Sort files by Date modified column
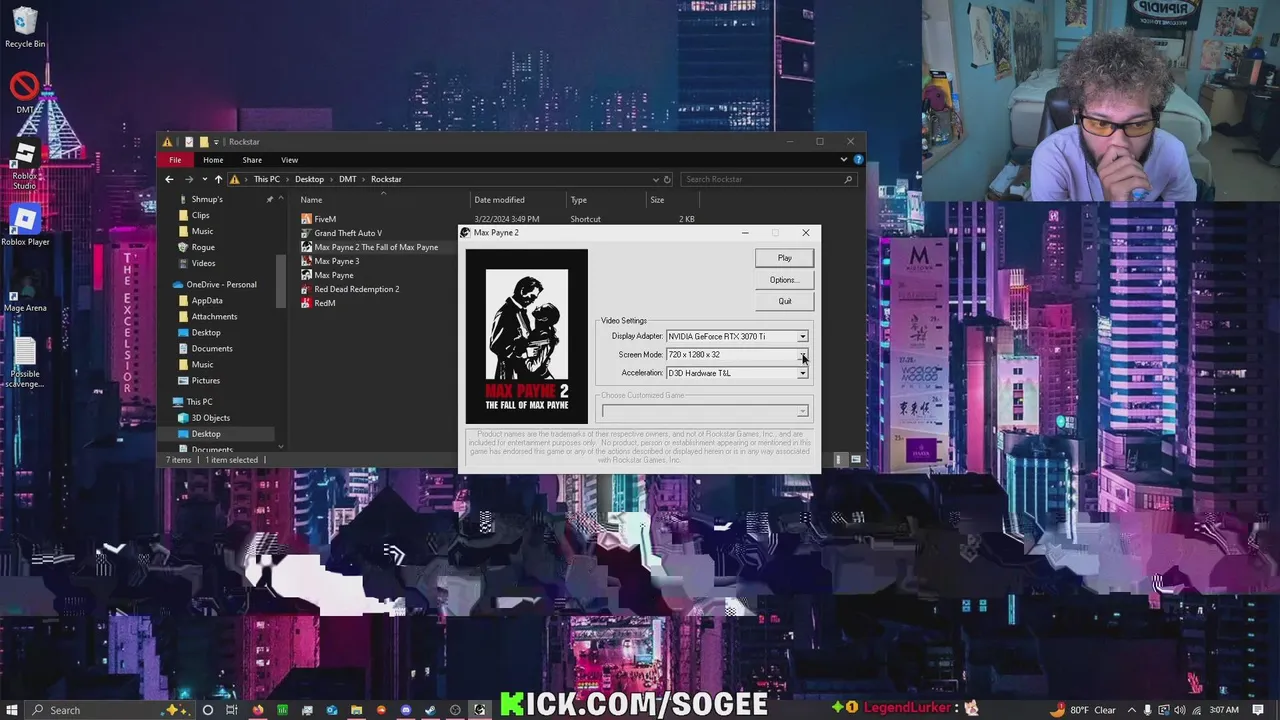 tap(499, 200)
